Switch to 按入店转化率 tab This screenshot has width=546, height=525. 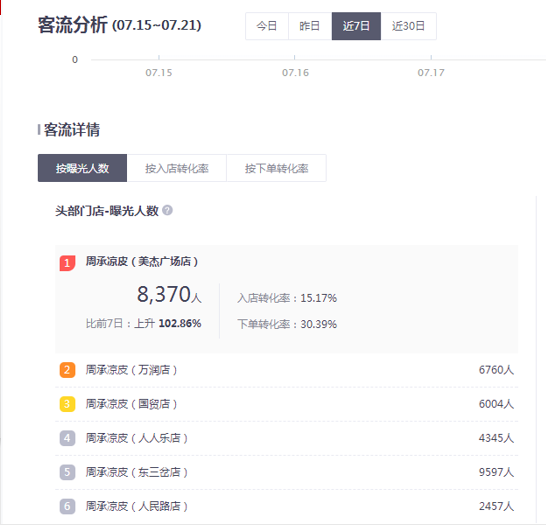(x=177, y=168)
